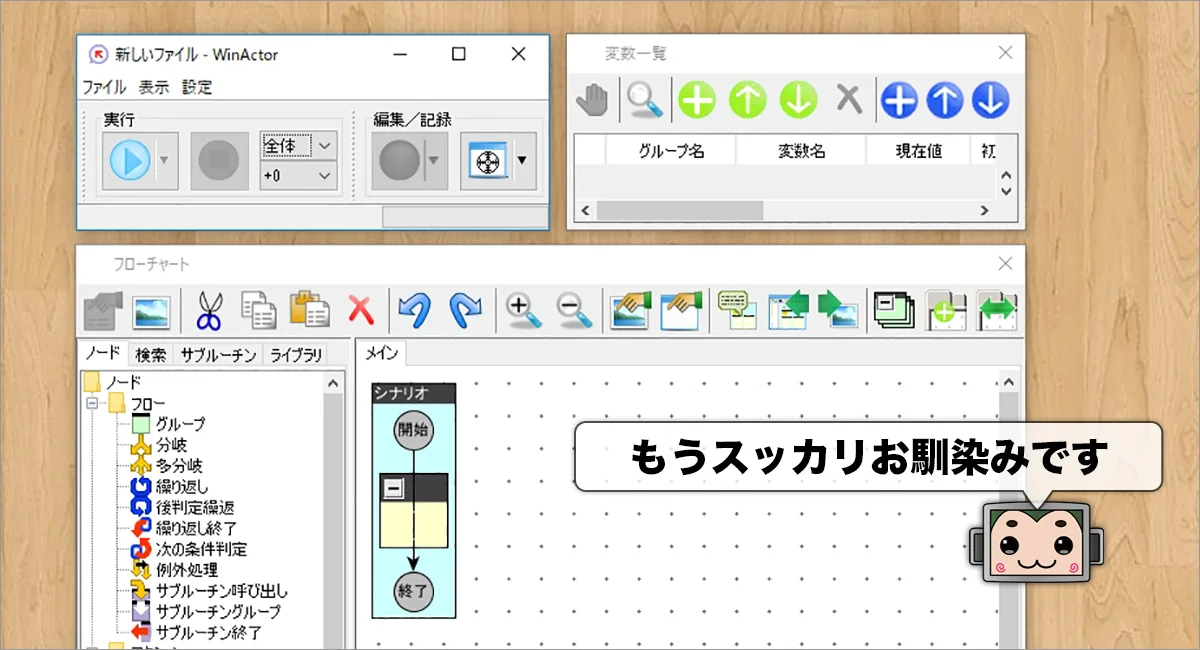Click the green down-arrow icon in 変数一覧
This screenshot has width=1200, height=650.
798,100
